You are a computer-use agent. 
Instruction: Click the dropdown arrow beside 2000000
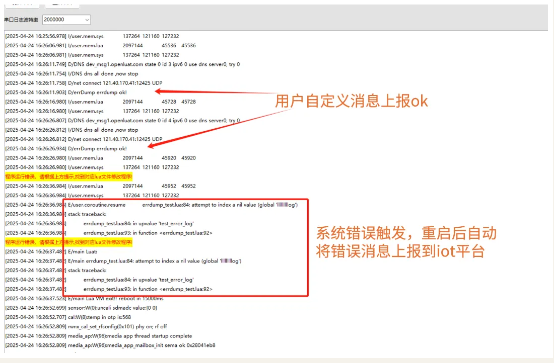click(87, 20)
